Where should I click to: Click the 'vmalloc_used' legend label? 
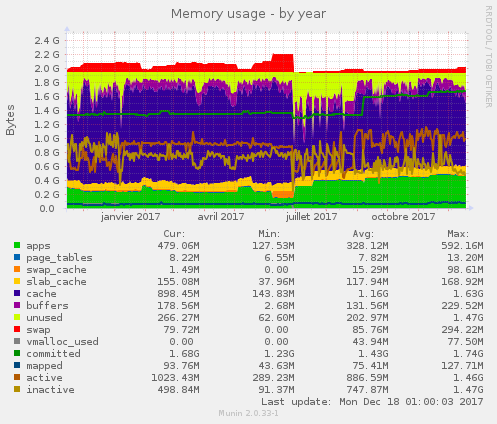[62, 342]
